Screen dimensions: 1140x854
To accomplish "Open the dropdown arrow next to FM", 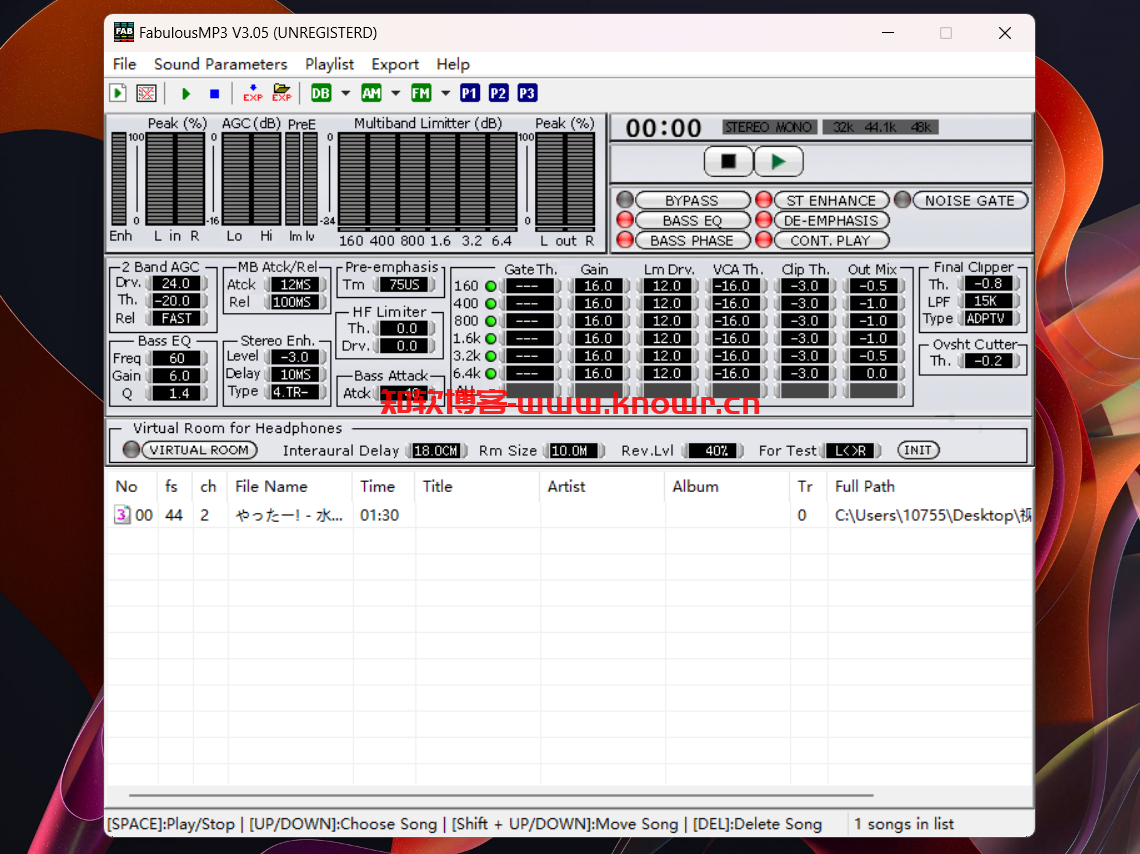I will coord(446,93).
